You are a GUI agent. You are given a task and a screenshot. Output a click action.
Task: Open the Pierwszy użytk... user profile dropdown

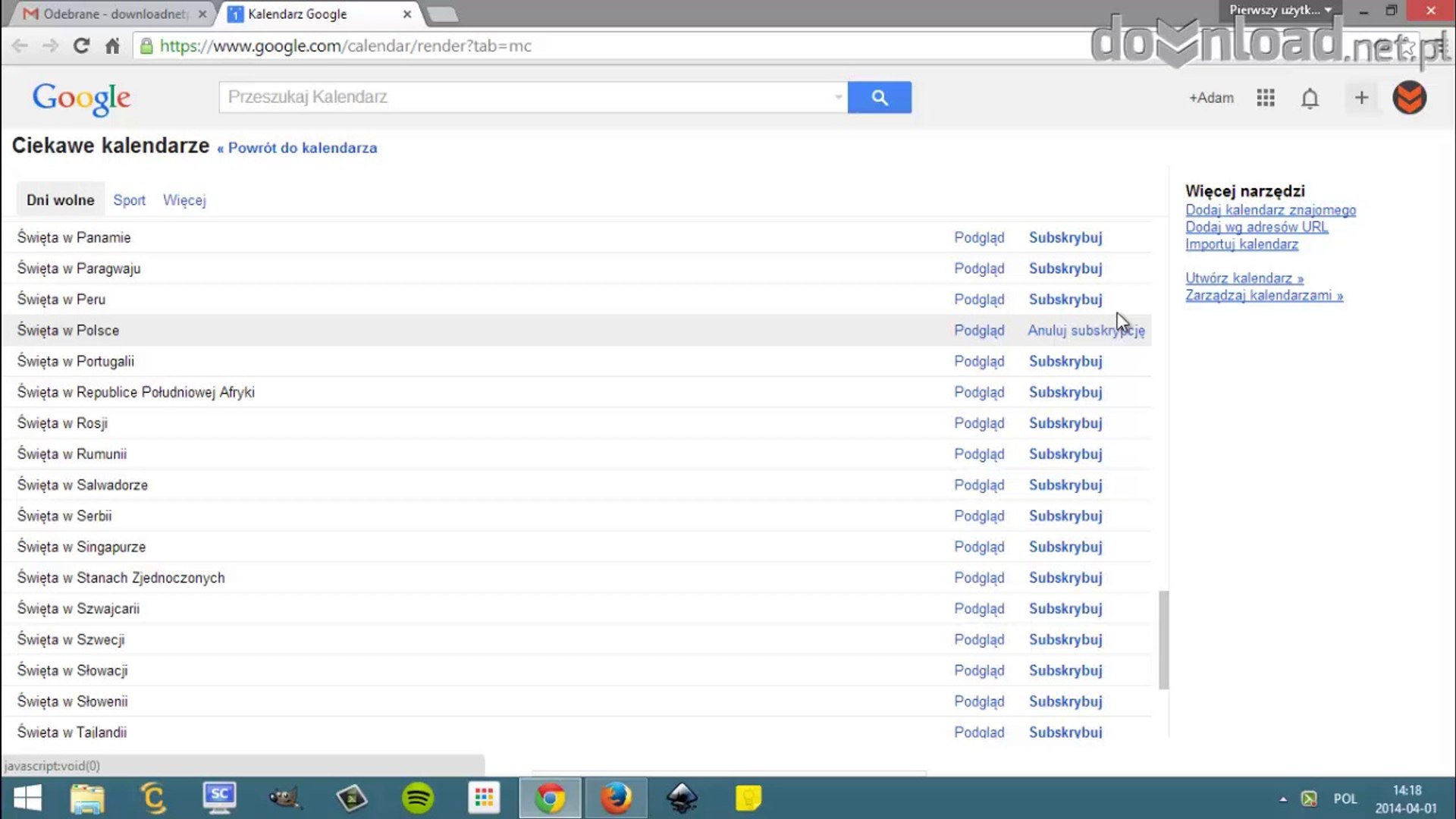tap(1279, 10)
